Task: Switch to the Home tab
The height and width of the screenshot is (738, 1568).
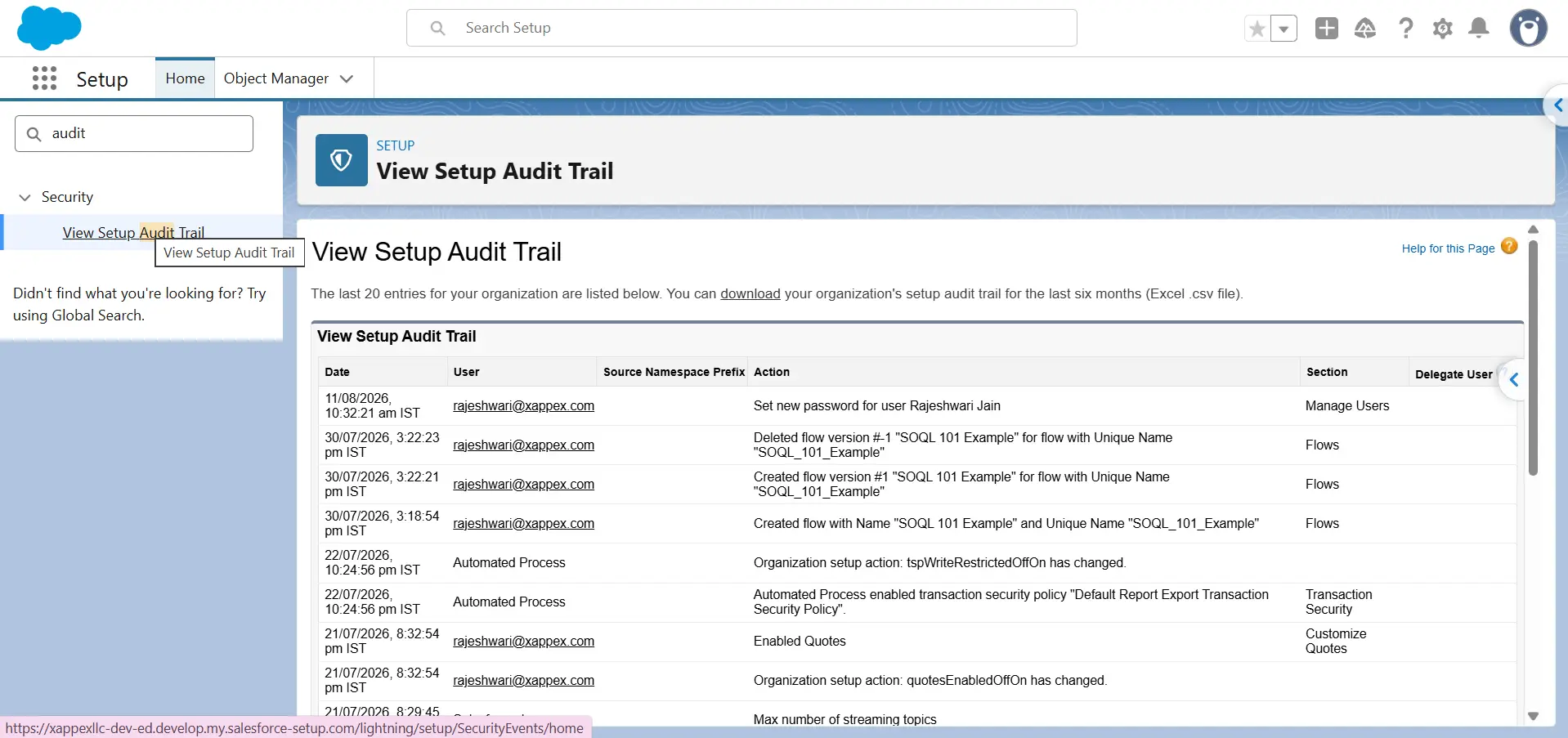Action: point(185,78)
